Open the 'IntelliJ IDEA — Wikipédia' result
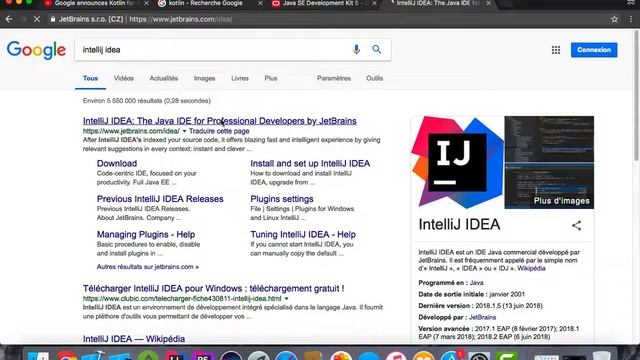 134,339
